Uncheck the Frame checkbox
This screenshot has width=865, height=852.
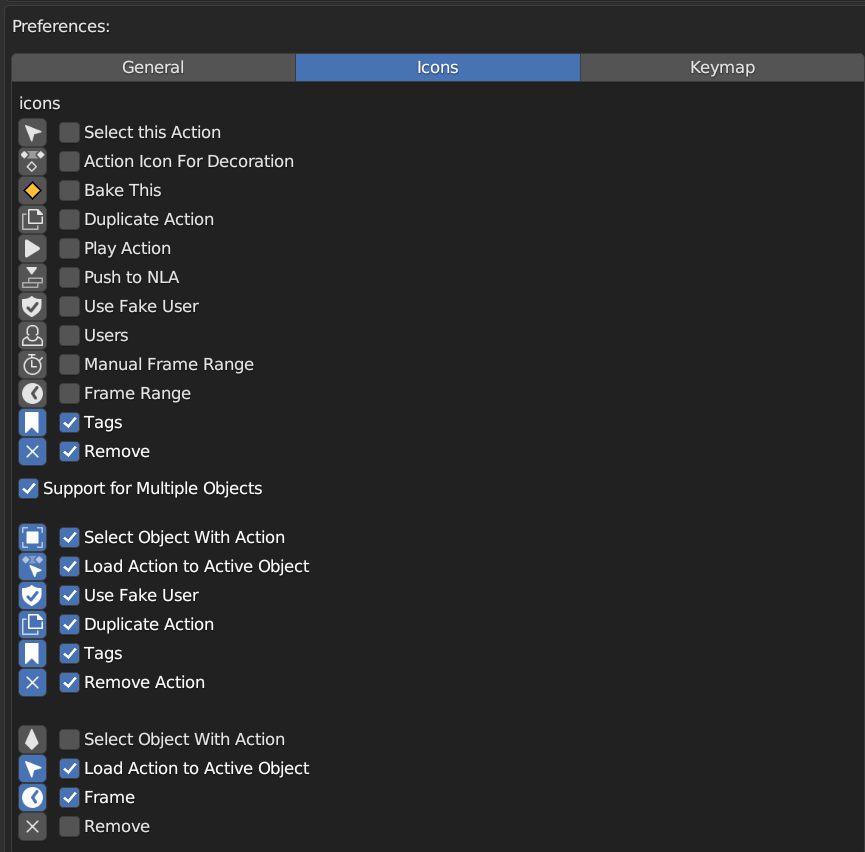tap(69, 798)
